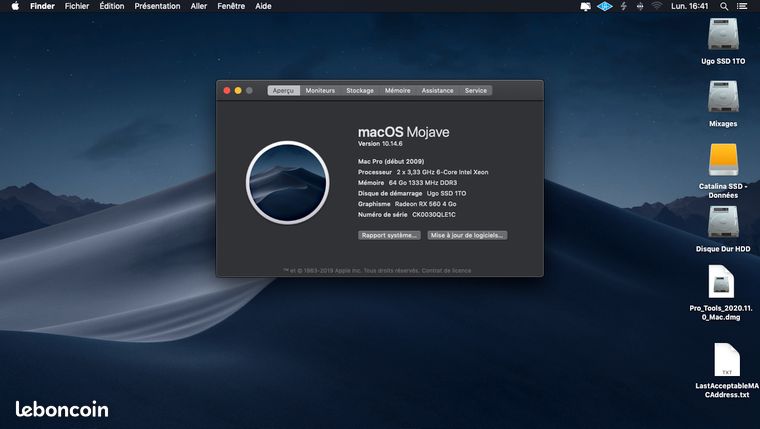Image resolution: width=760 pixels, height=429 pixels.
Task: Switch to the Aperçu tab
Action: click(284, 91)
